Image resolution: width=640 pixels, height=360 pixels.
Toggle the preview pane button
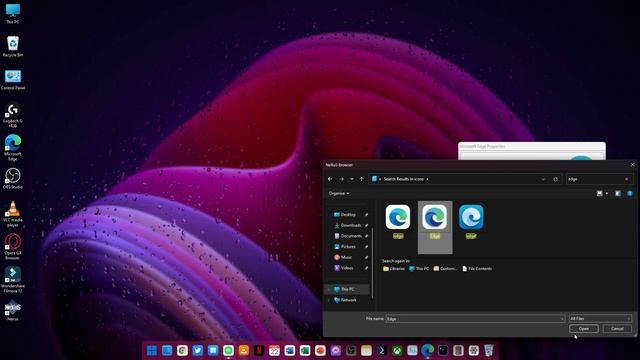pyautogui.click(x=618, y=193)
